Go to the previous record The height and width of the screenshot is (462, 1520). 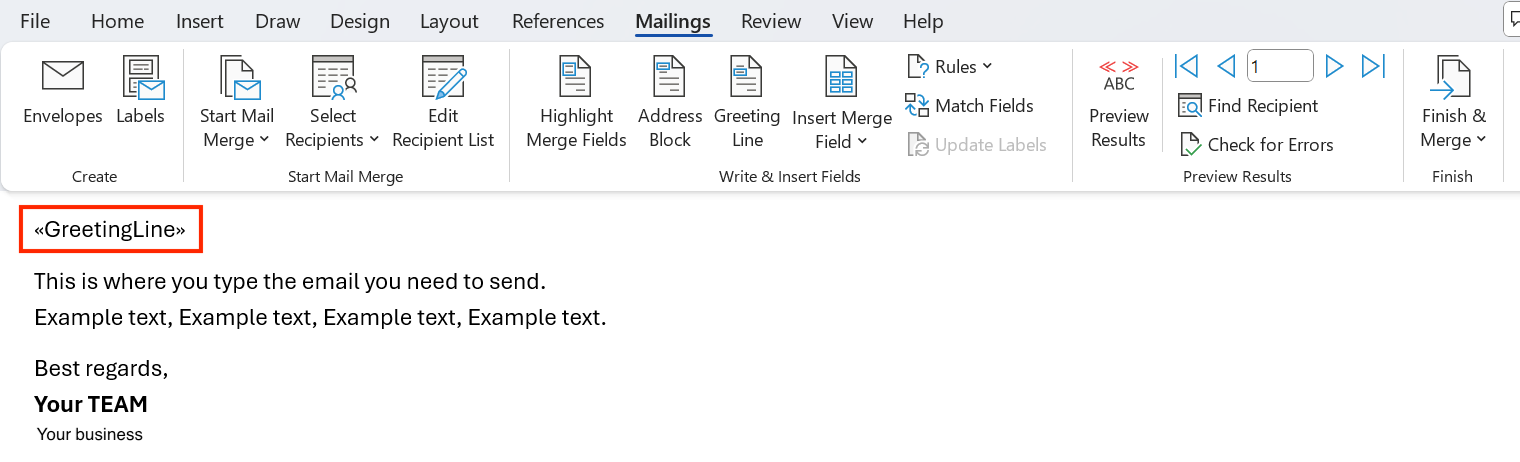point(1226,67)
